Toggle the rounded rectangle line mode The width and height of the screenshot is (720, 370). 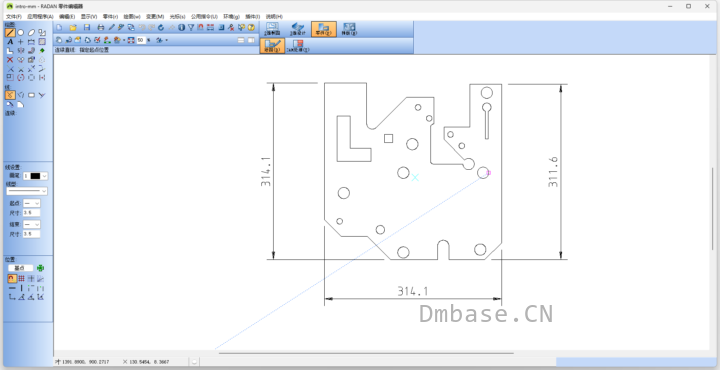[x=31, y=95]
